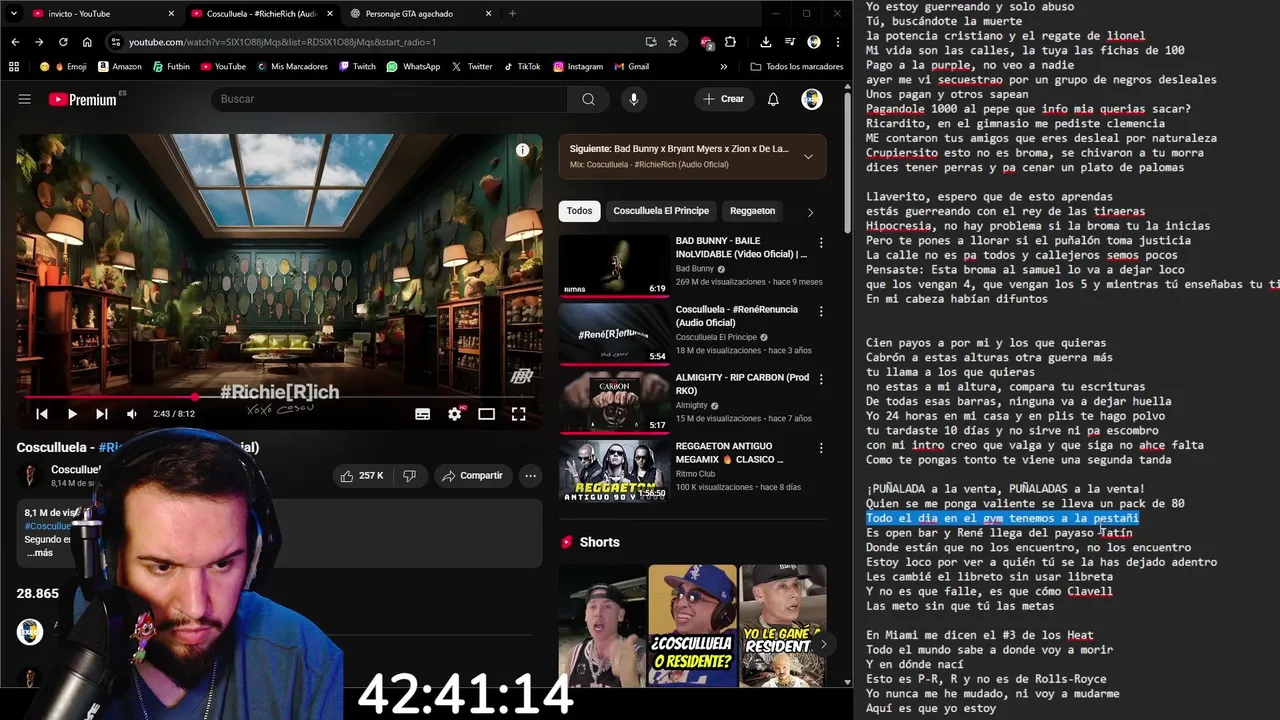Open the YouTube account avatar menu
The image size is (1280, 720).
click(812, 99)
